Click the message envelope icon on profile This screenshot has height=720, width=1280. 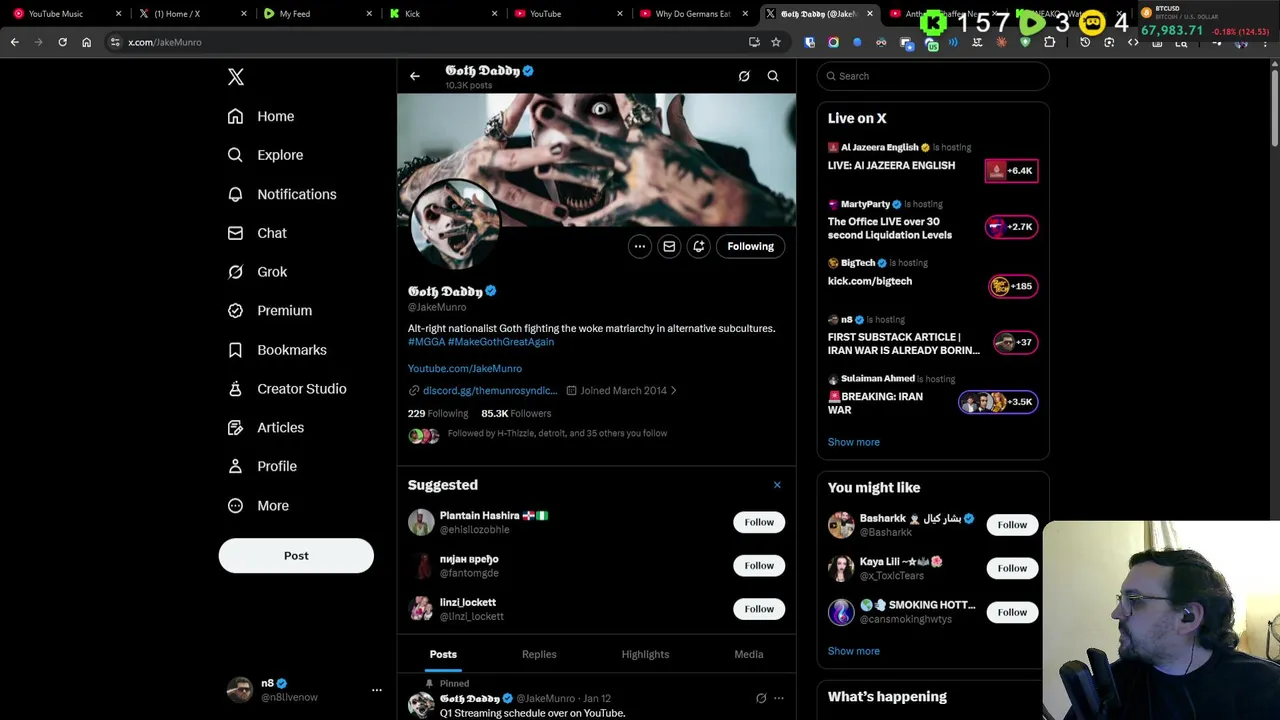pos(669,246)
